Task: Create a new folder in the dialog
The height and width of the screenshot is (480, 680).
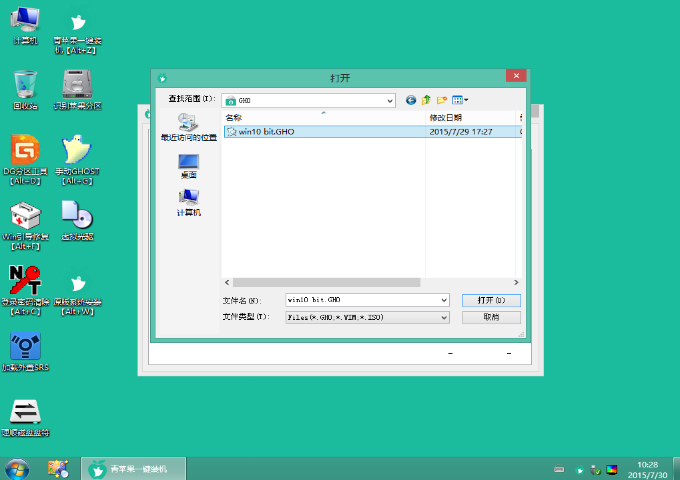Action: (x=442, y=100)
